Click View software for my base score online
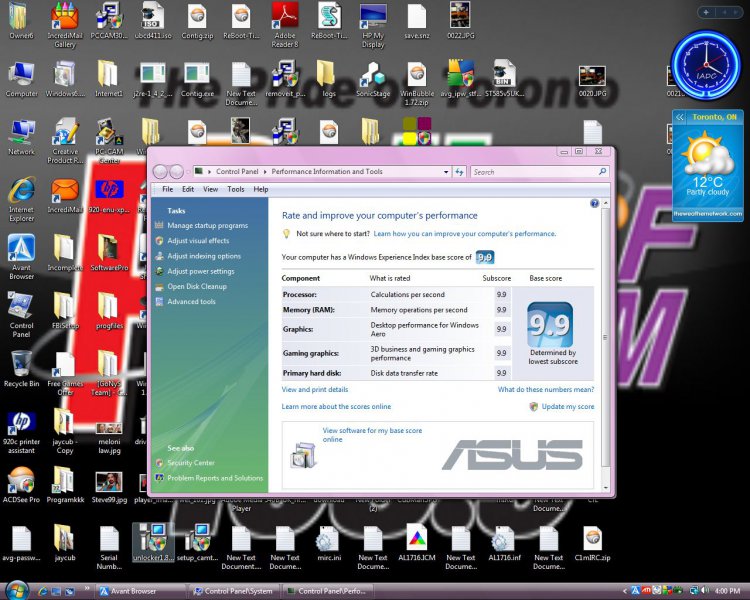 (x=372, y=435)
